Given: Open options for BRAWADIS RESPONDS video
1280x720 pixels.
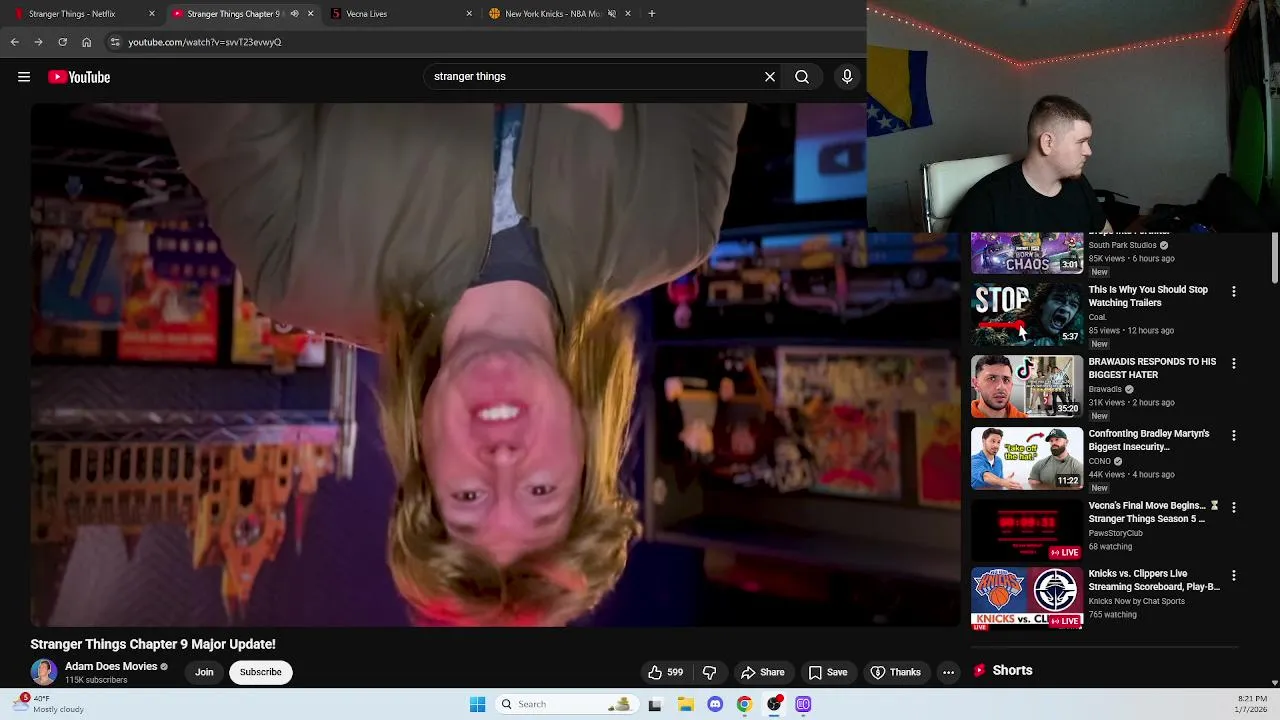Looking at the screenshot, I should (1233, 364).
